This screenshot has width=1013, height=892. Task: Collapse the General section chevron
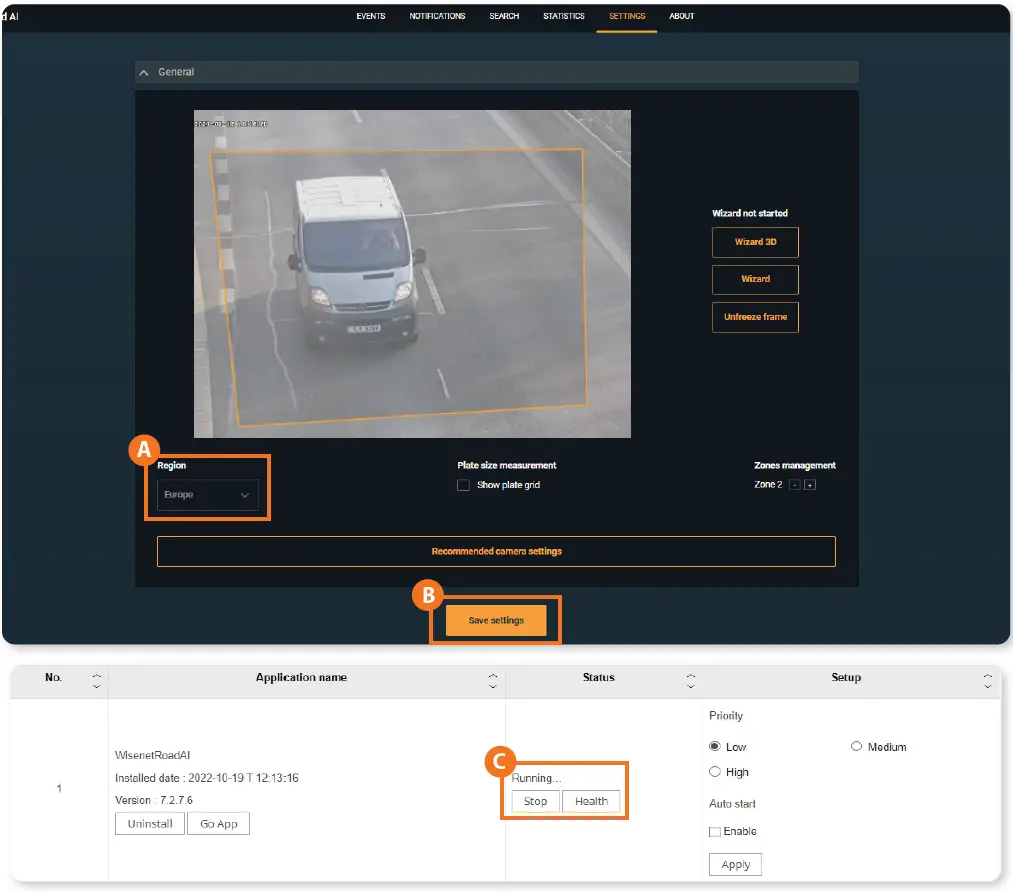click(144, 72)
